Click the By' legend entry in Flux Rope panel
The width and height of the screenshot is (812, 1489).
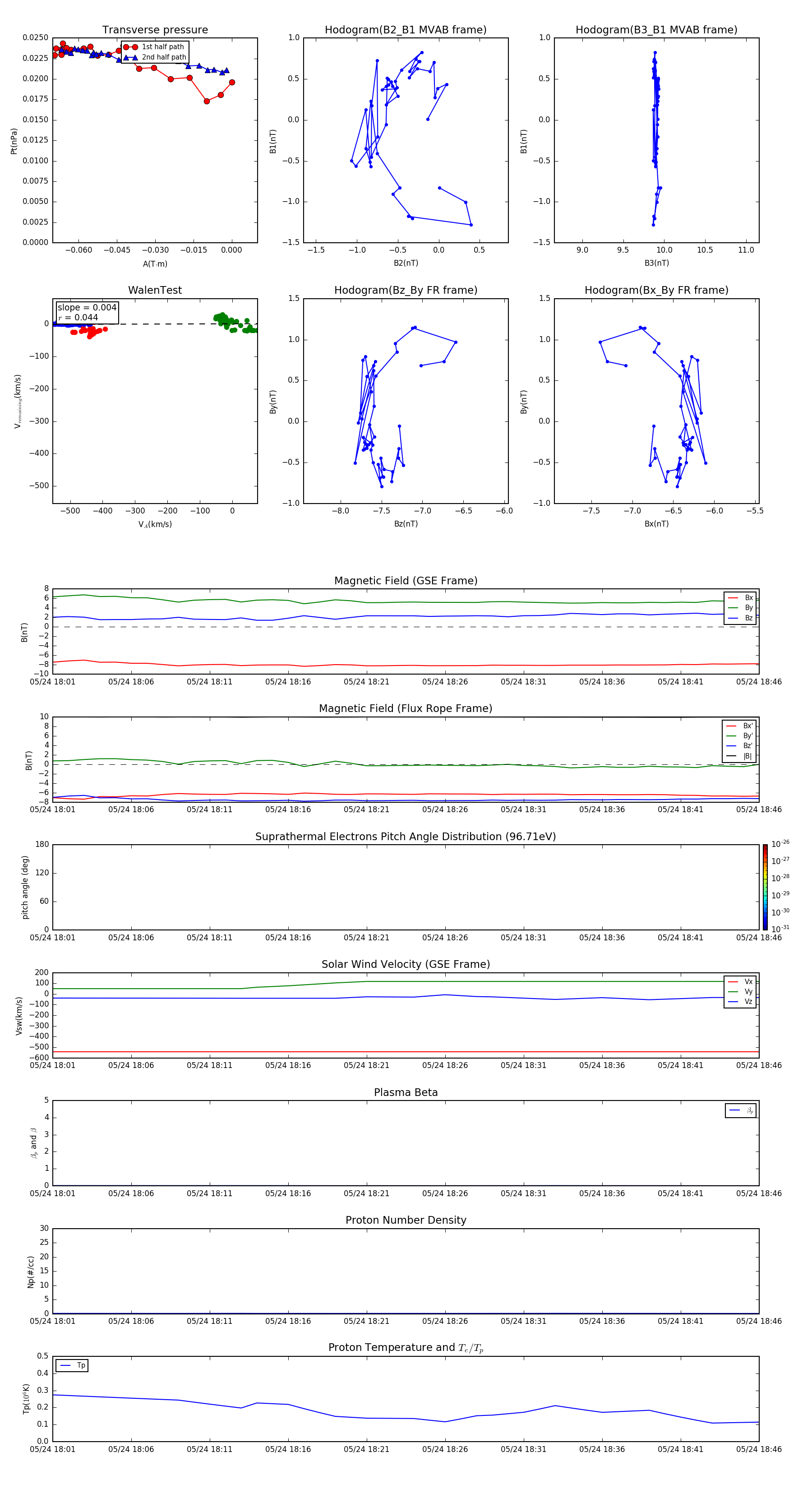point(740,736)
